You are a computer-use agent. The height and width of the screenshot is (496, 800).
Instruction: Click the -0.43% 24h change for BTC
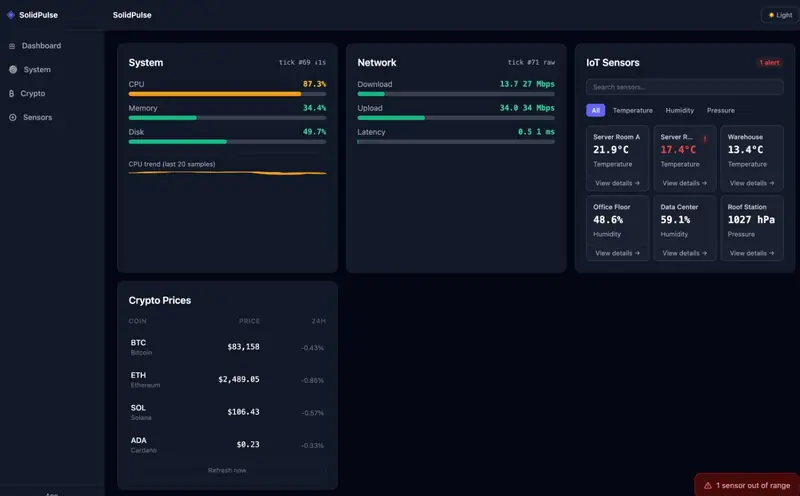312,348
